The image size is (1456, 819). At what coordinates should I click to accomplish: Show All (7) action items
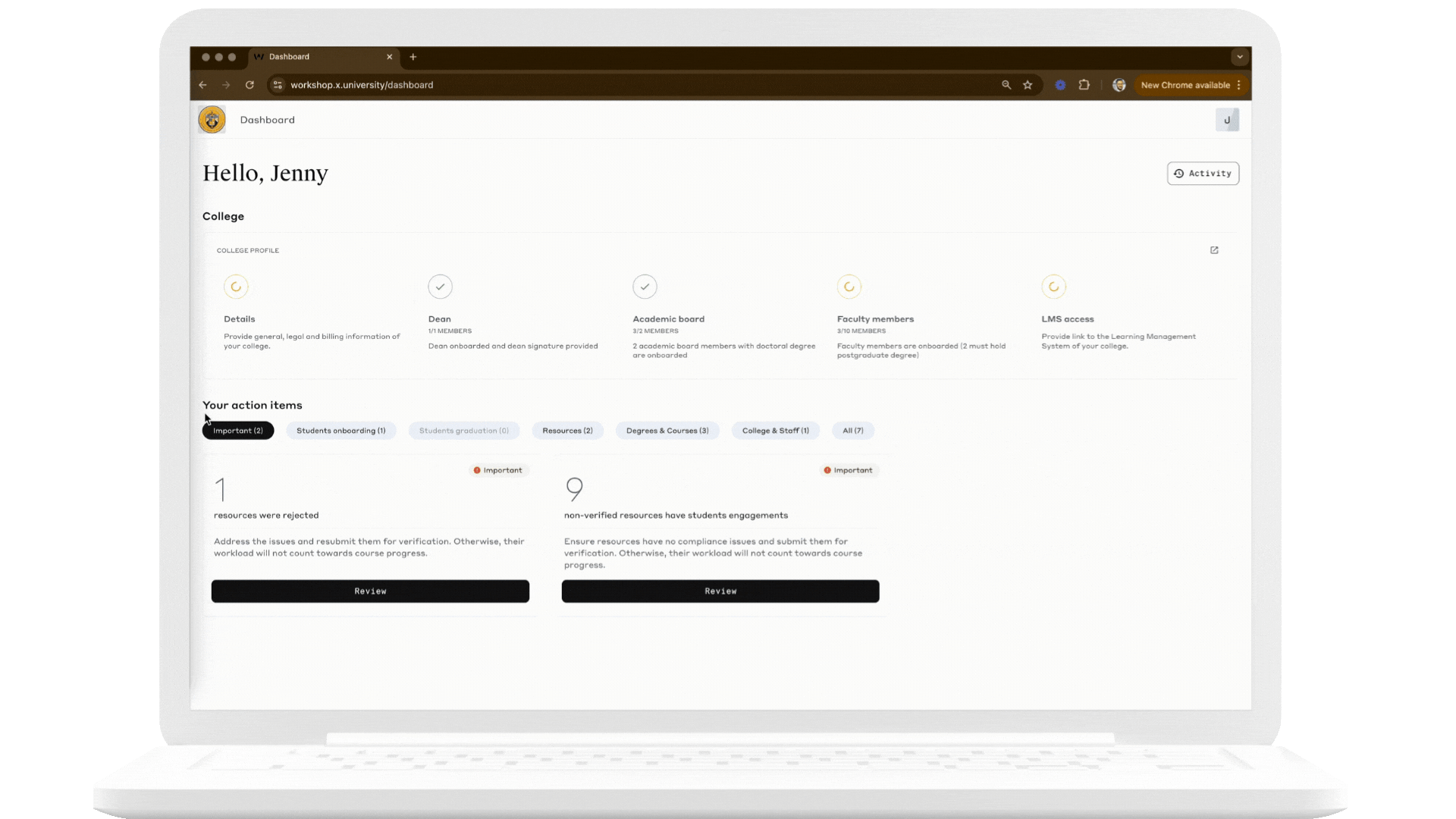[x=852, y=431]
